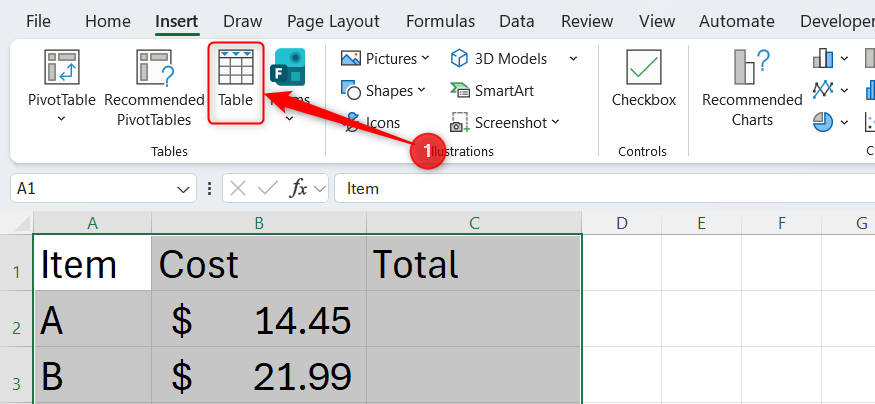Open the View tab
The width and height of the screenshot is (875, 404).
[x=657, y=21]
